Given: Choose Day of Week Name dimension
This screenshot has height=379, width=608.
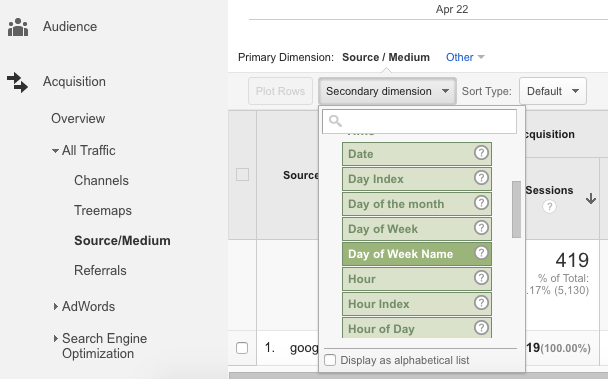Looking at the screenshot, I should [x=417, y=254].
